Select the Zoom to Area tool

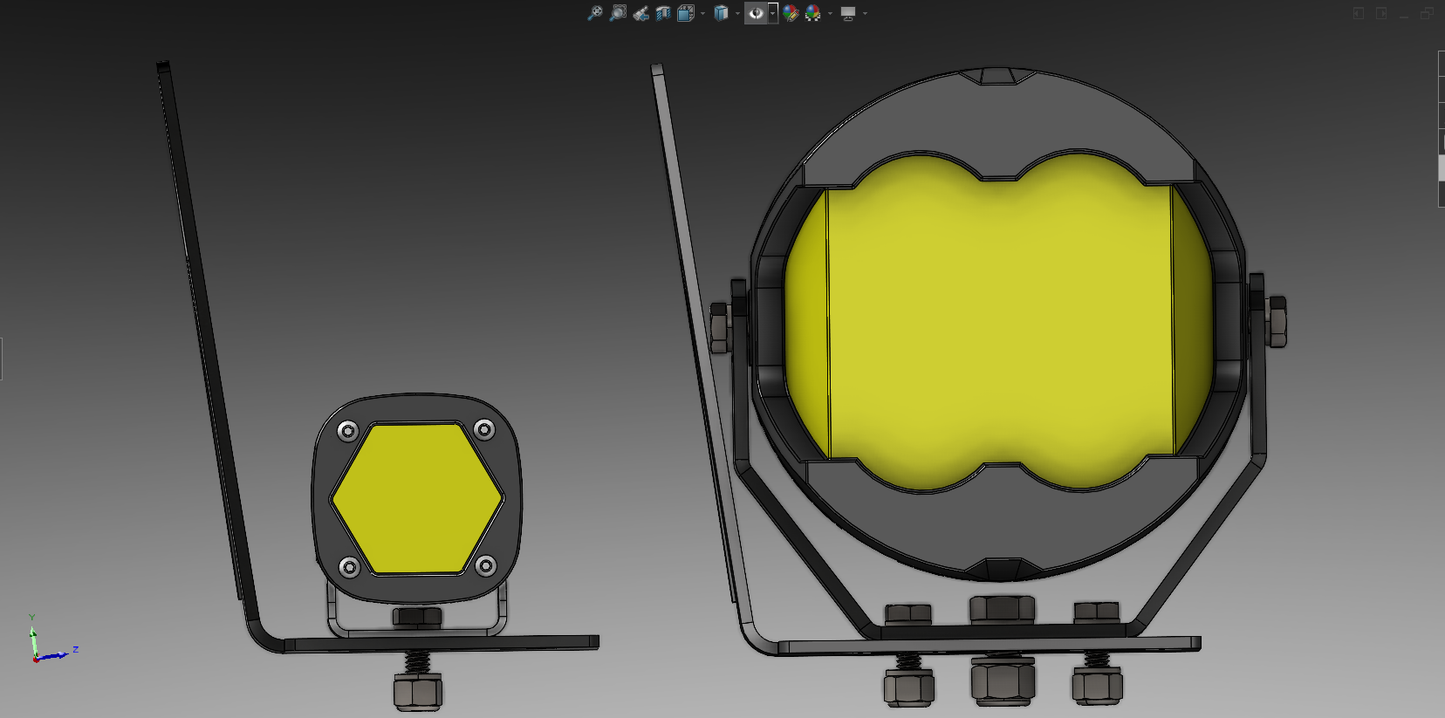pos(618,13)
